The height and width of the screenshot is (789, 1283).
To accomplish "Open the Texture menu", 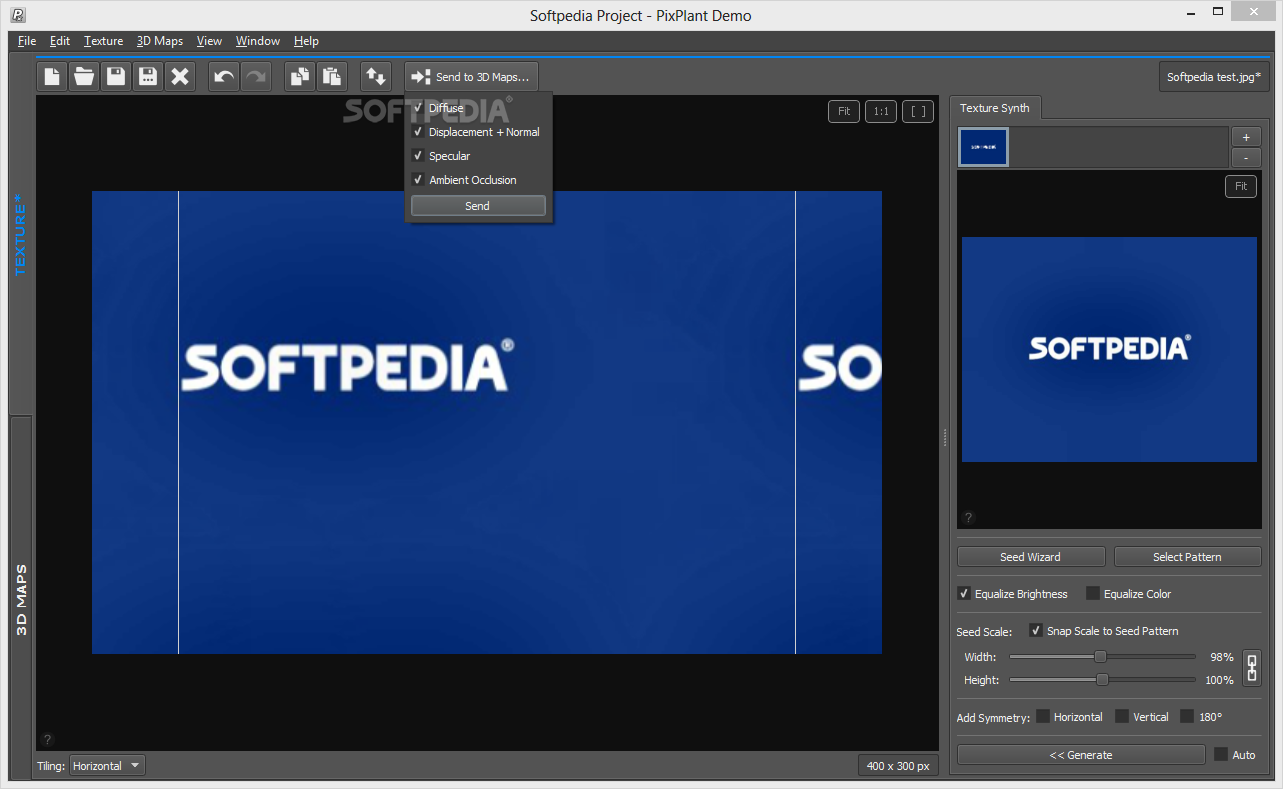I will [103, 41].
